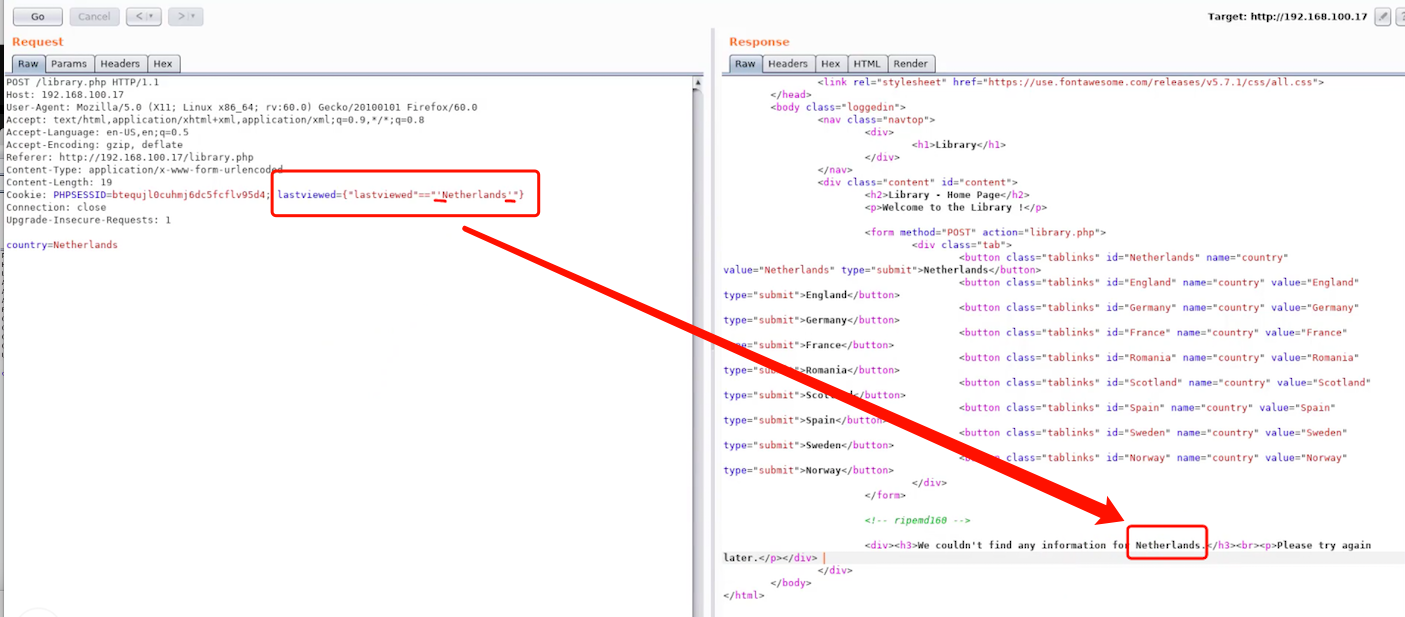Click the '<h1>Library</h1>' response line

point(959,145)
